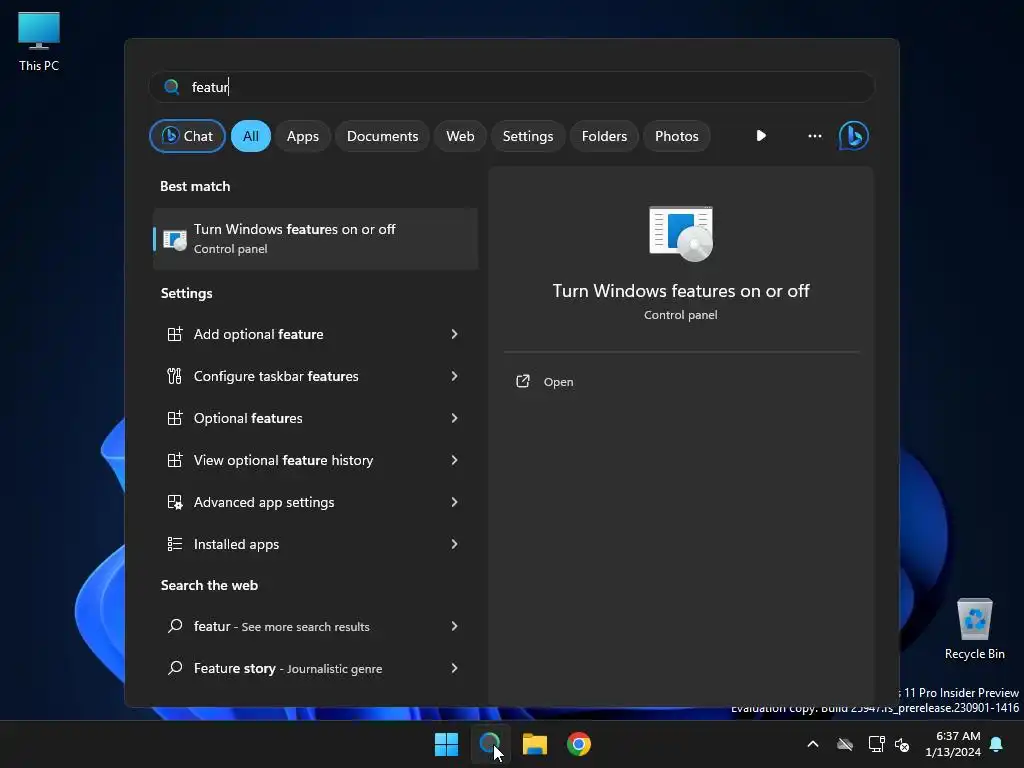Image resolution: width=1024 pixels, height=768 pixels.
Task: Show hidden tray icons chevron
Action: point(813,744)
